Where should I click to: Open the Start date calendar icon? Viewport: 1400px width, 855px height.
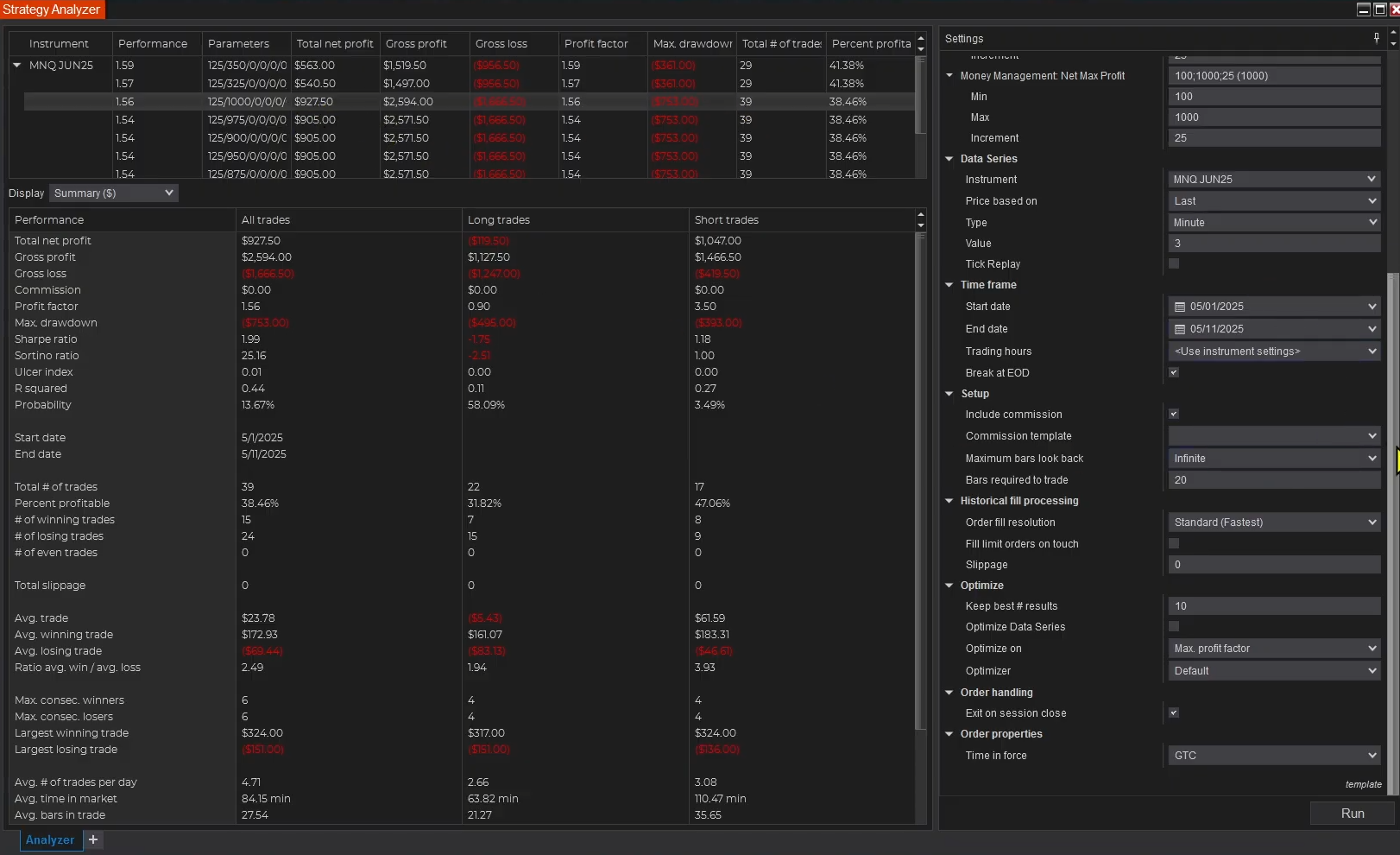pos(1180,307)
